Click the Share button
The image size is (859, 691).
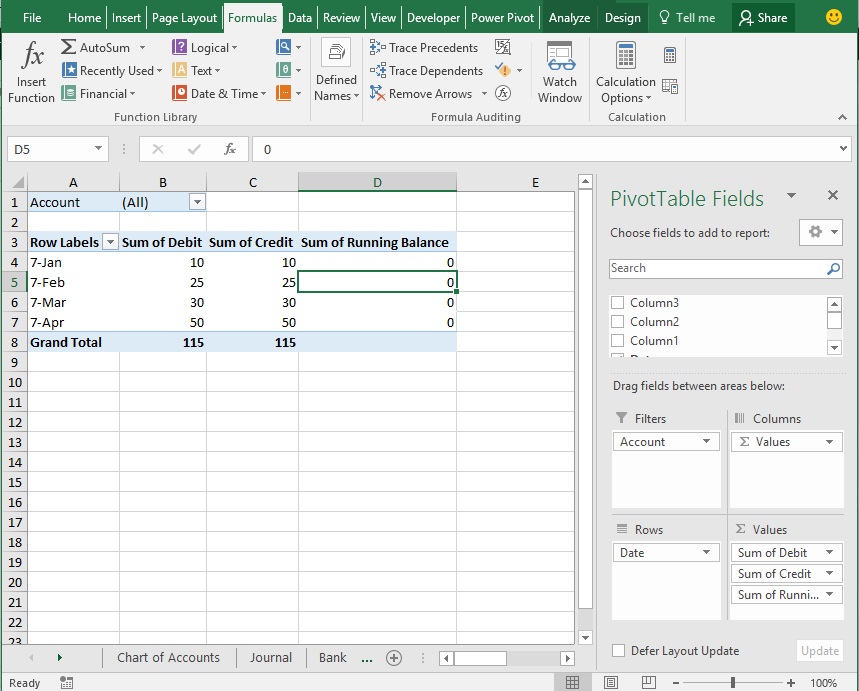(x=763, y=18)
